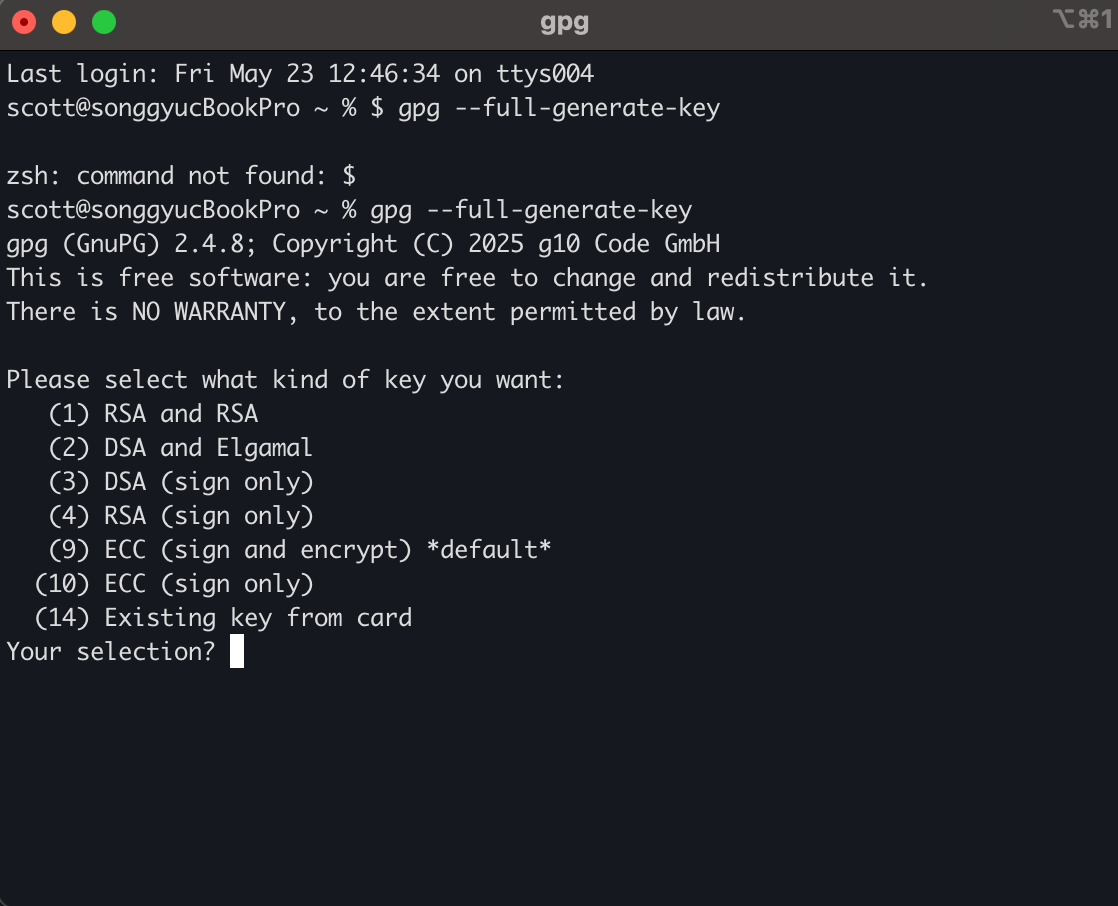
Task: Click the '(14) Existing key from card' line
Action: pyautogui.click(x=223, y=618)
